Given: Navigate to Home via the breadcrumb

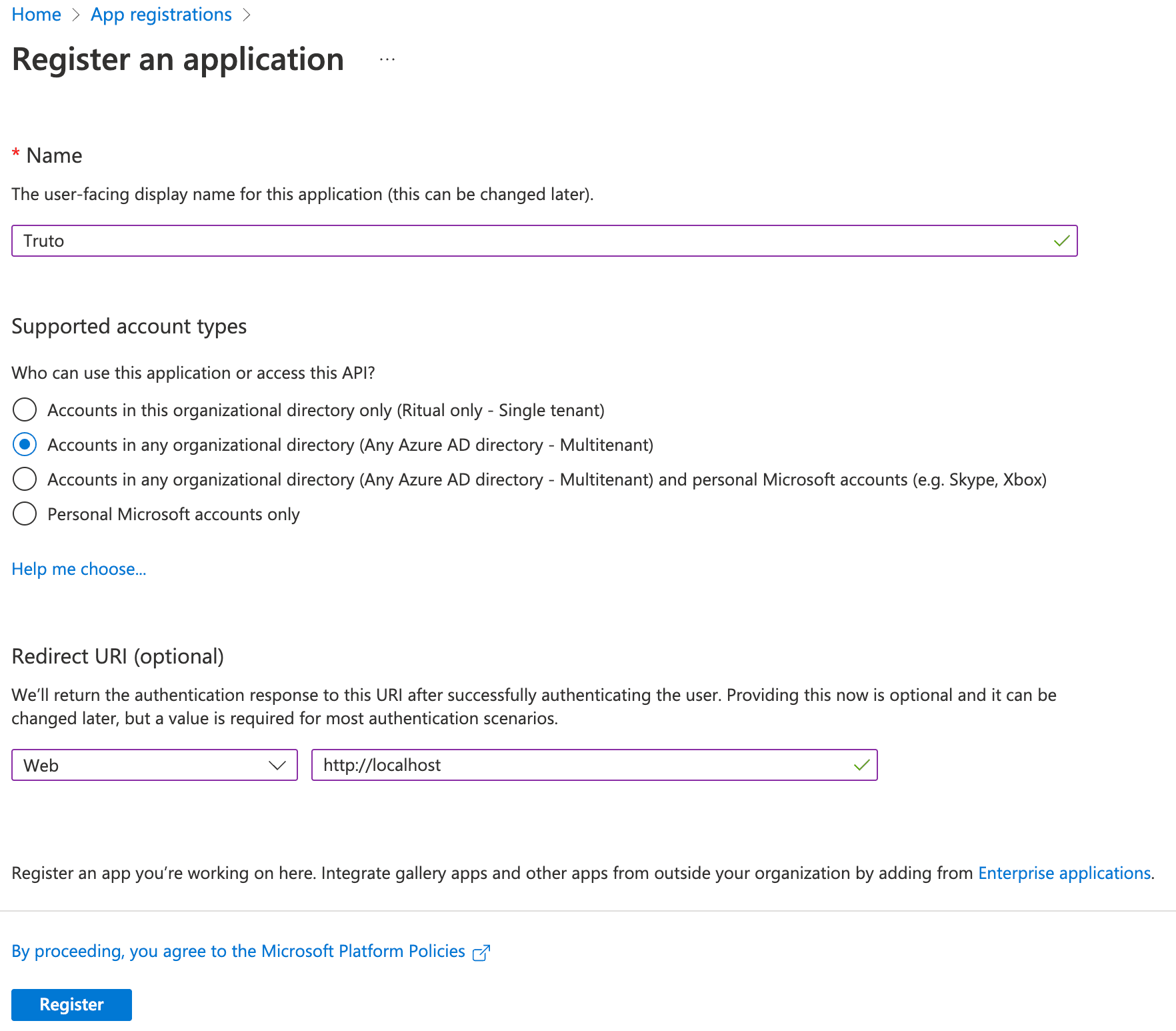Looking at the screenshot, I should tap(36, 14).
